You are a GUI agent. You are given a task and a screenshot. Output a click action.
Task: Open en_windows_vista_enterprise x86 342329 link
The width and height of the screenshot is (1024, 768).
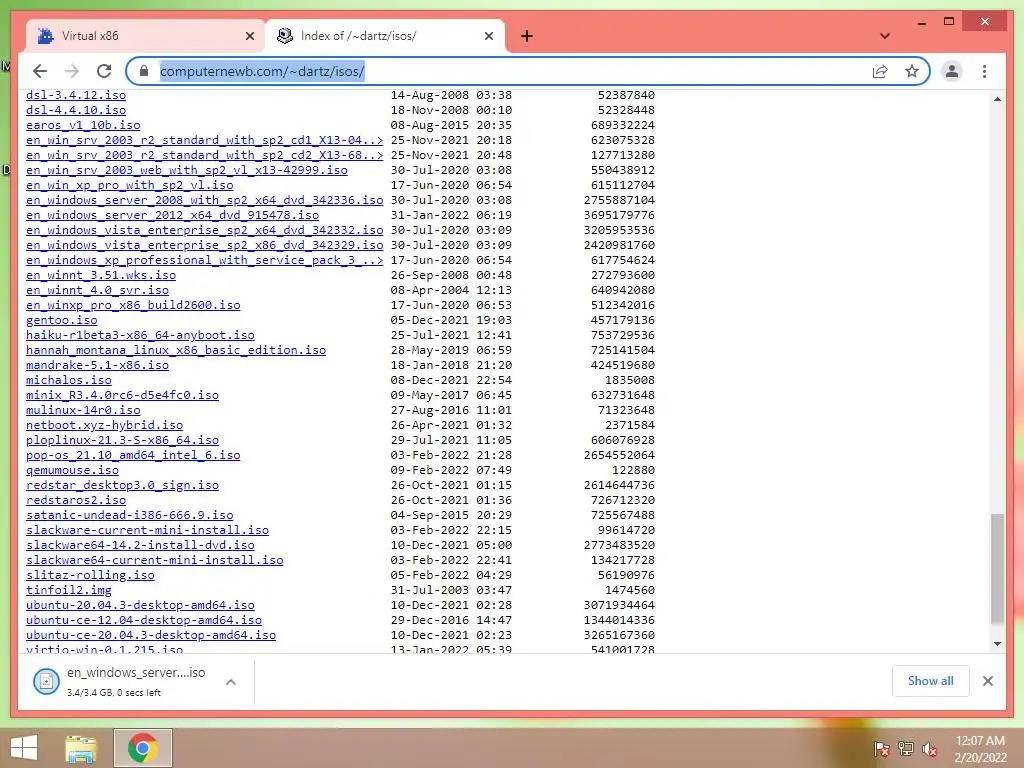click(x=204, y=246)
